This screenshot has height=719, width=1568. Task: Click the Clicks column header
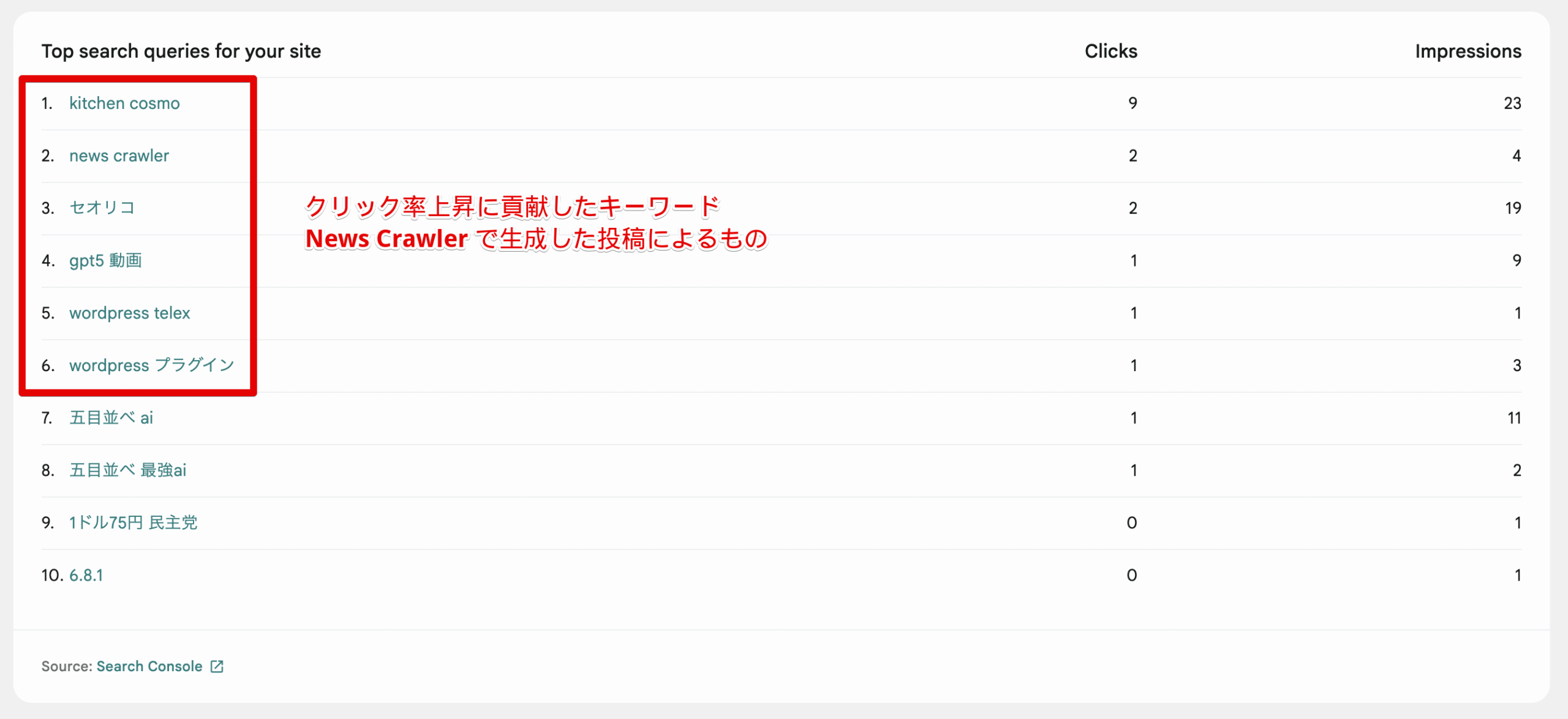point(1110,51)
